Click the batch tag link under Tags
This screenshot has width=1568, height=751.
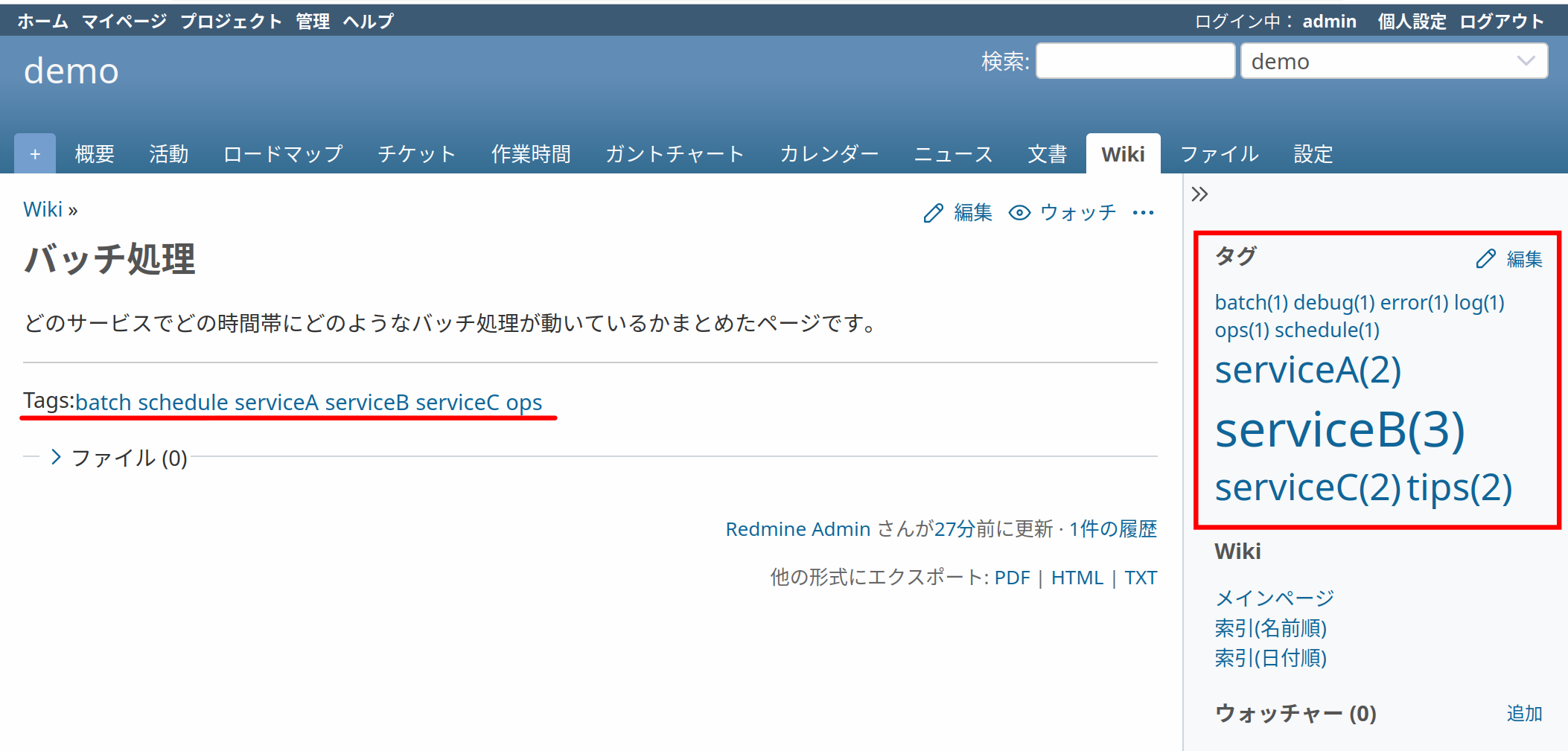pyautogui.click(x=103, y=402)
